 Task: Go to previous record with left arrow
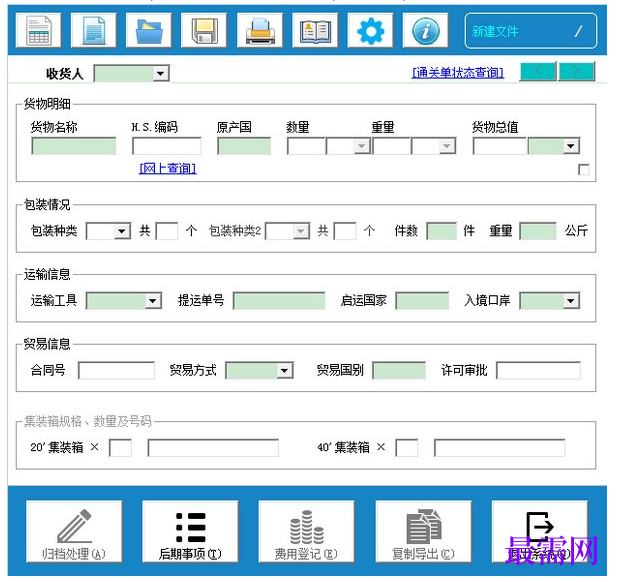tap(538, 71)
